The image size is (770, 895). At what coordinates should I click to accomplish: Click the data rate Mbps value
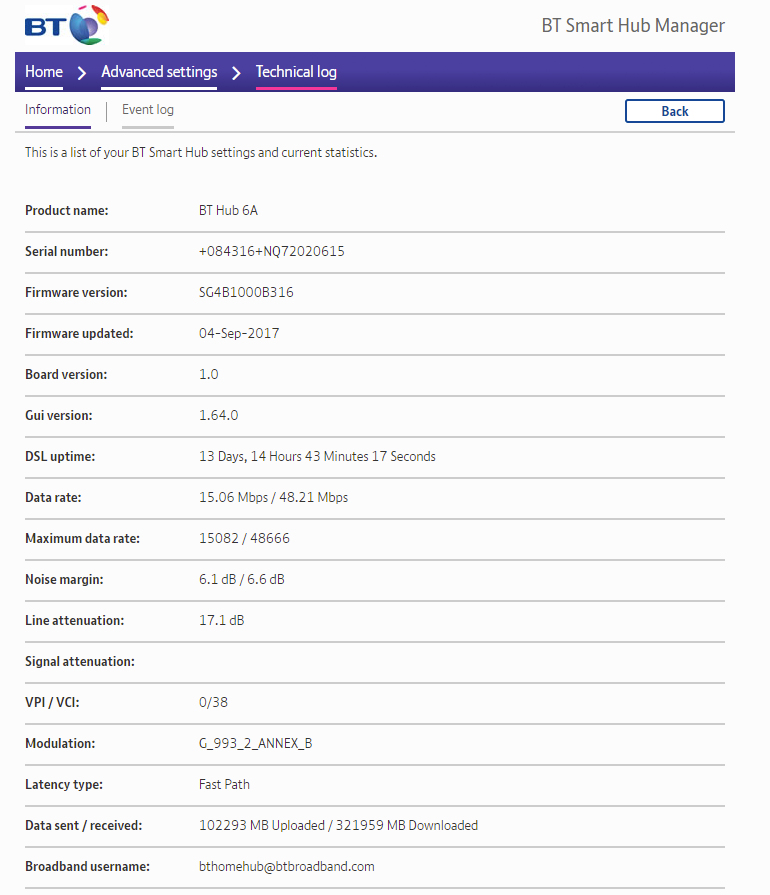273,498
